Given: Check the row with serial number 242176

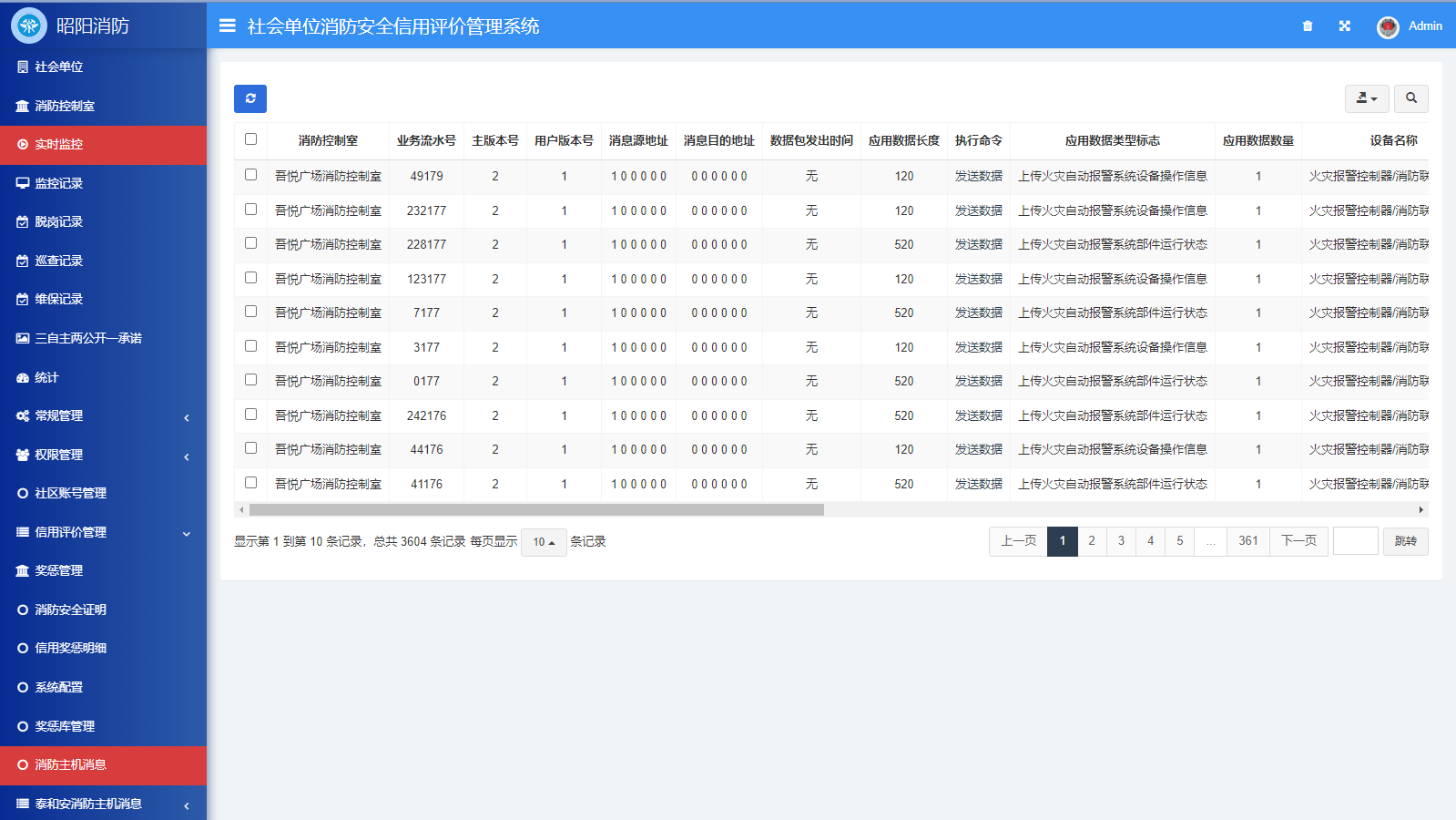Looking at the screenshot, I should pos(250,414).
